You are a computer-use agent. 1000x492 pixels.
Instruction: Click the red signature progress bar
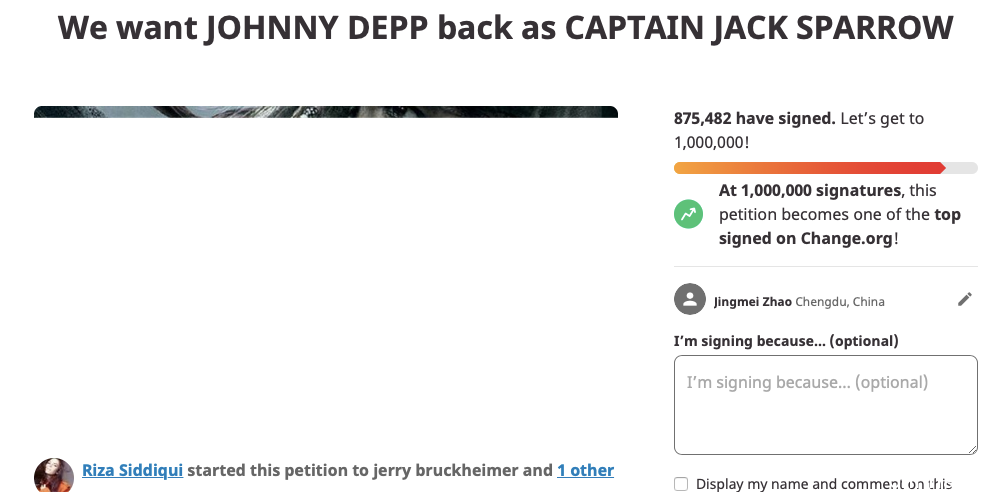(x=808, y=168)
